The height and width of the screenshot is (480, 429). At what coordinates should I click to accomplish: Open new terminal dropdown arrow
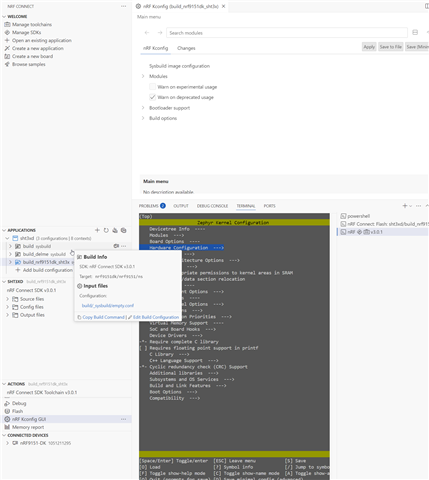tap(410, 206)
